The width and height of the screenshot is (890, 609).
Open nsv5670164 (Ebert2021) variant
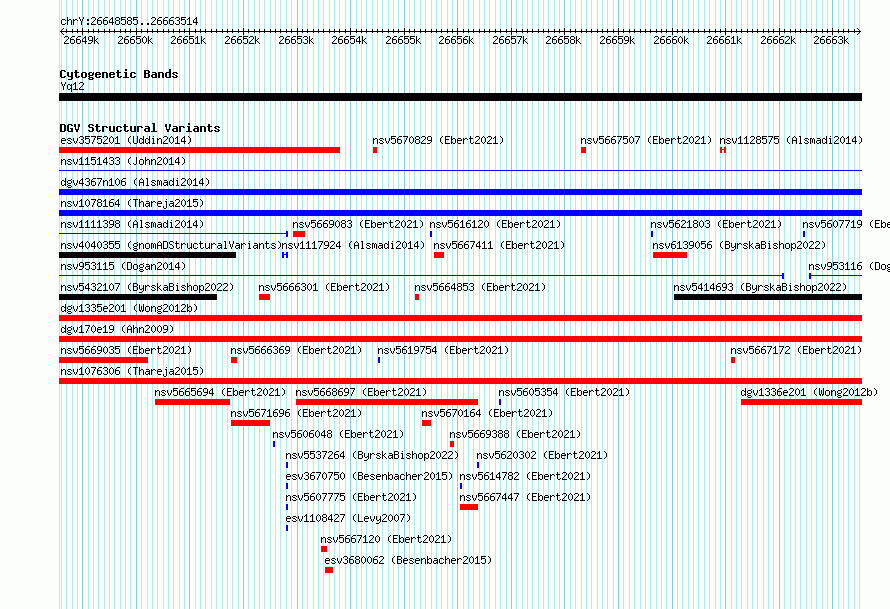[486, 413]
